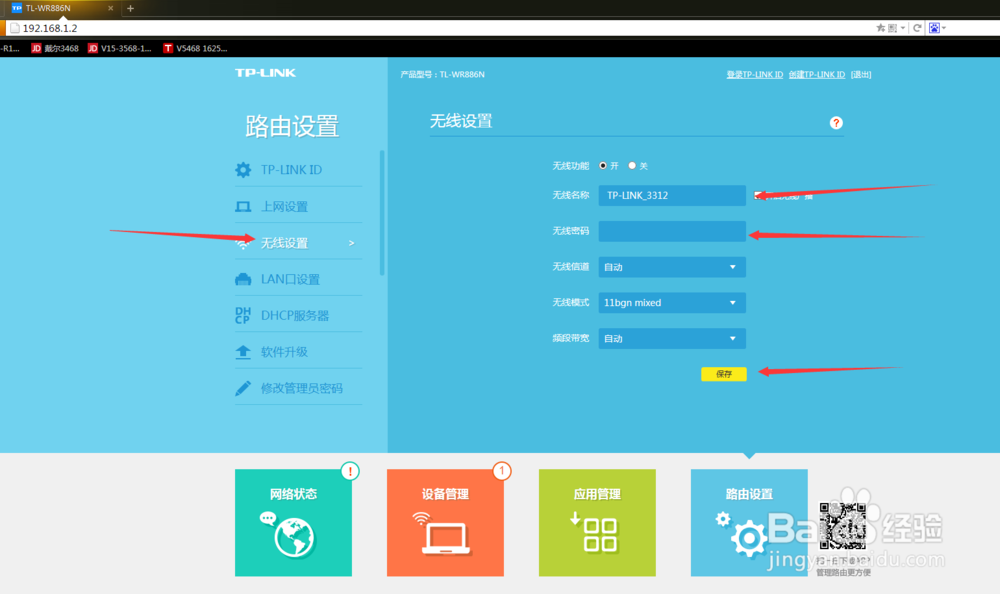Screen dimensions: 1000x594
Task: Click the DHCP icon in the sidebar
Action: point(243,315)
